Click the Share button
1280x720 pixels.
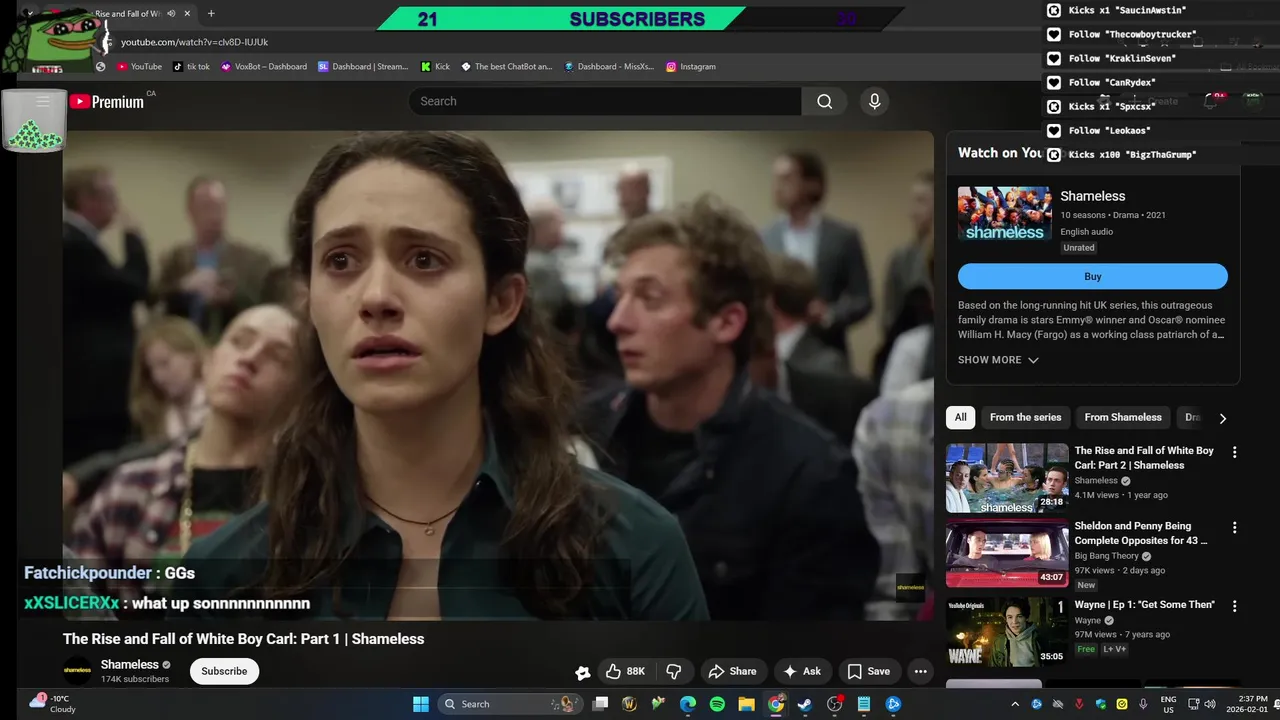point(732,671)
